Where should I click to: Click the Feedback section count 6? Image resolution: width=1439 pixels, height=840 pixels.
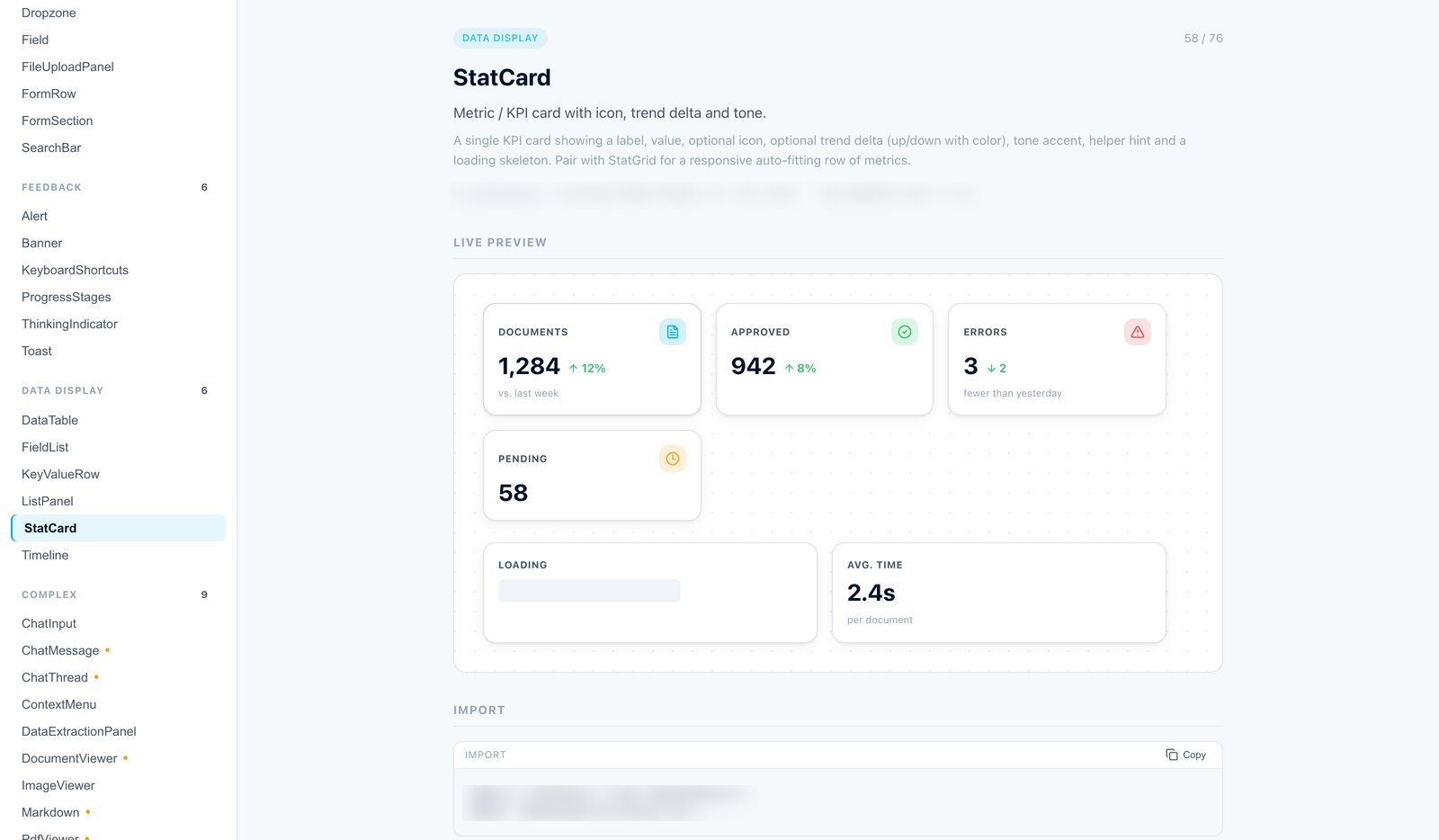[204, 187]
